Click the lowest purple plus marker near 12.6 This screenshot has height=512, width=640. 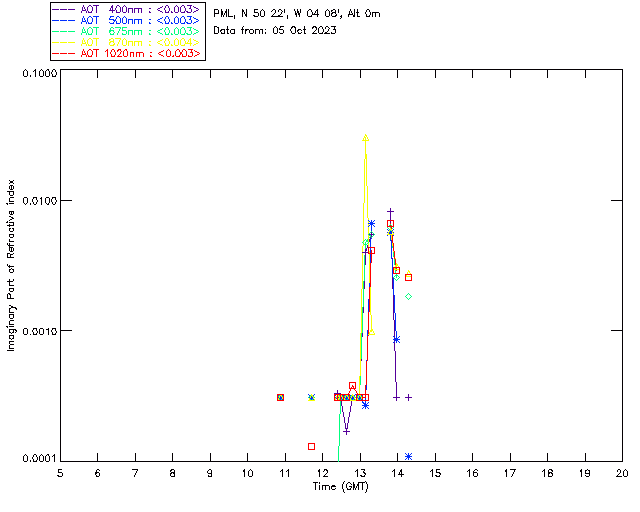click(x=347, y=431)
